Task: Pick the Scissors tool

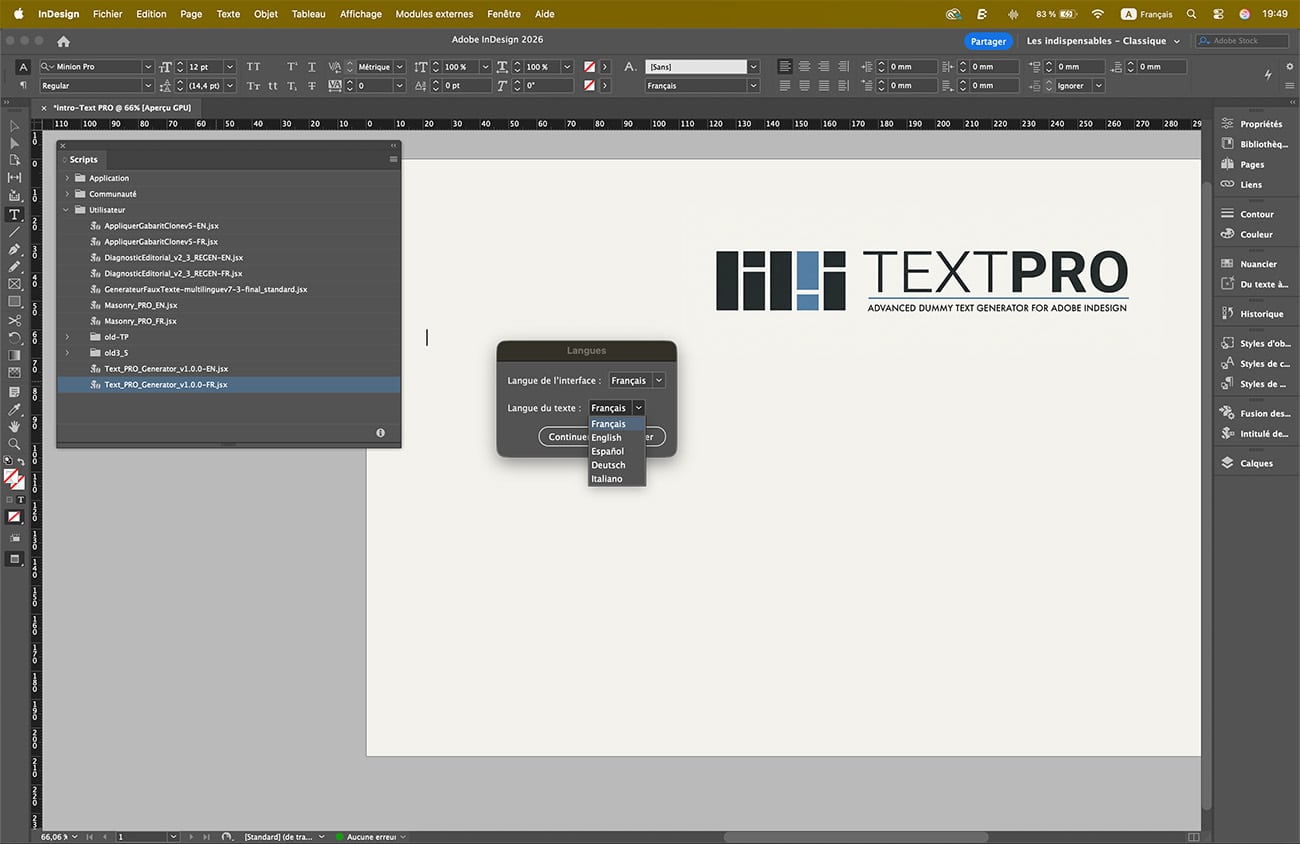Action: (15, 321)
